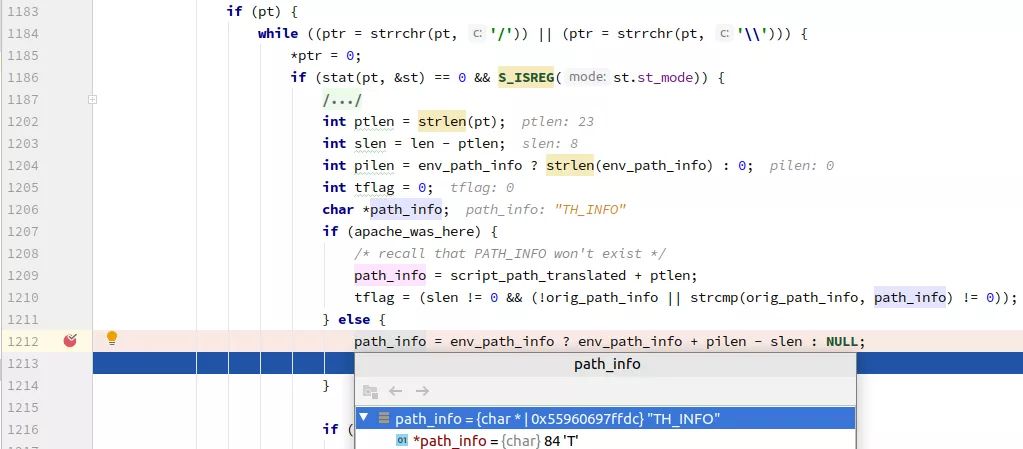Click the path_info popup title bar
Image resolution: width=1023 pixels, height=449 pixels.
605,364
